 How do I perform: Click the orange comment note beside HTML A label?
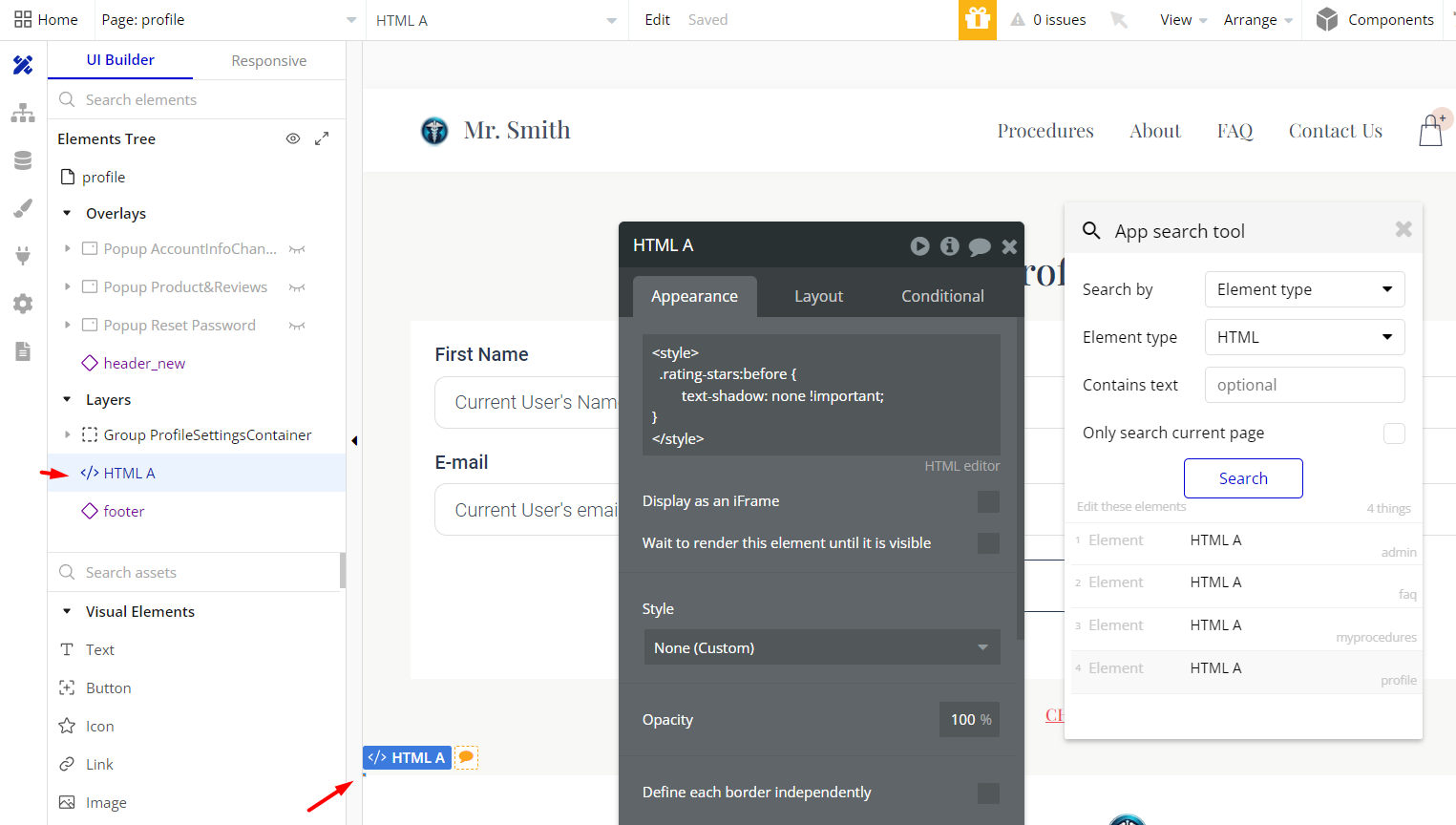point(466,757)
